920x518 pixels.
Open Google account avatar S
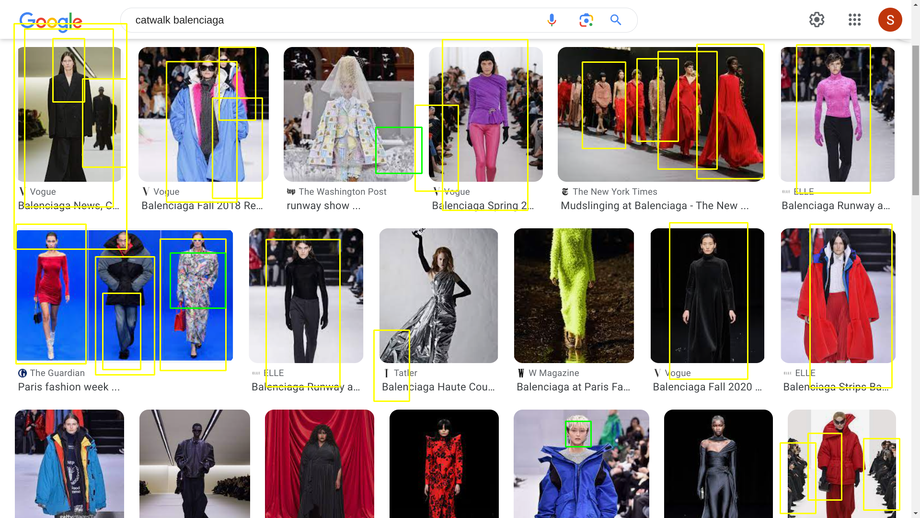tap(889, 20)
